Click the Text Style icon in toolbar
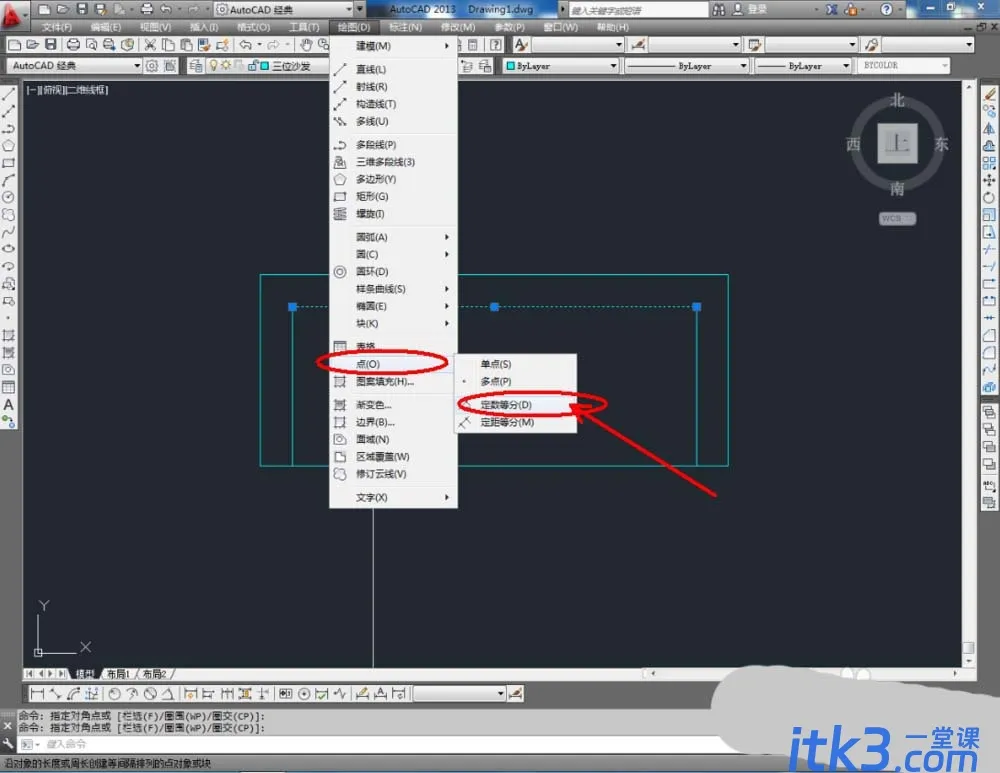The image size is (1000, 773). (x=521, y=45)
